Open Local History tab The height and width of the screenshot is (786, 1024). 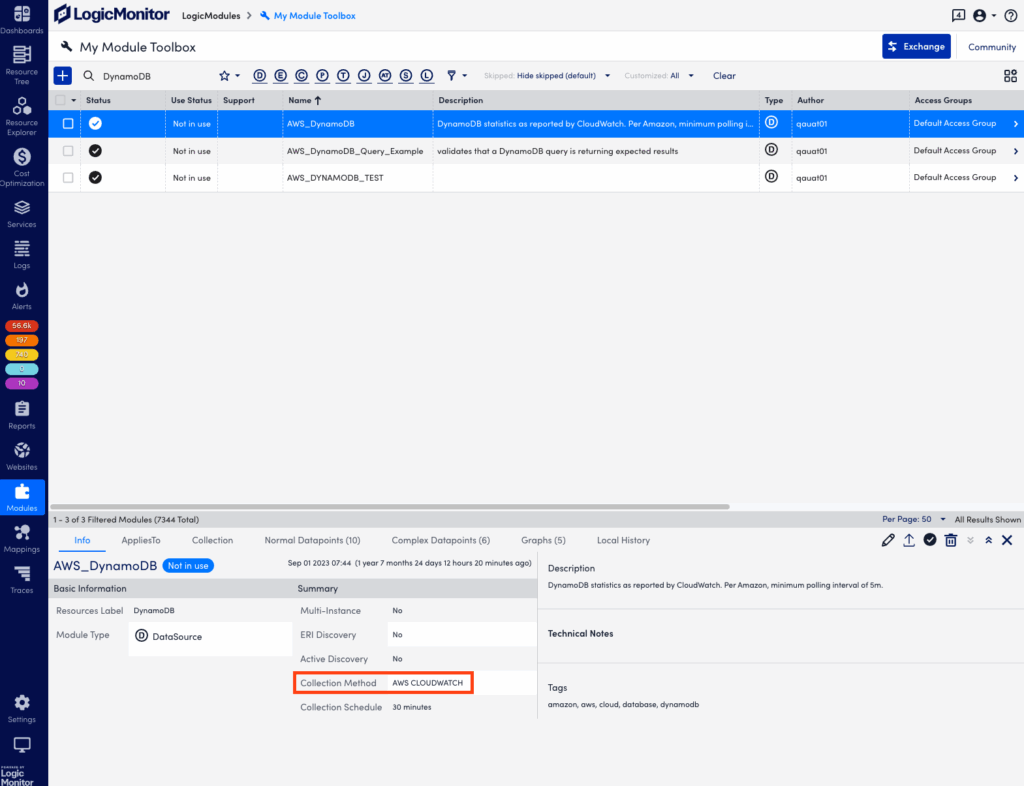pos(623,541)
